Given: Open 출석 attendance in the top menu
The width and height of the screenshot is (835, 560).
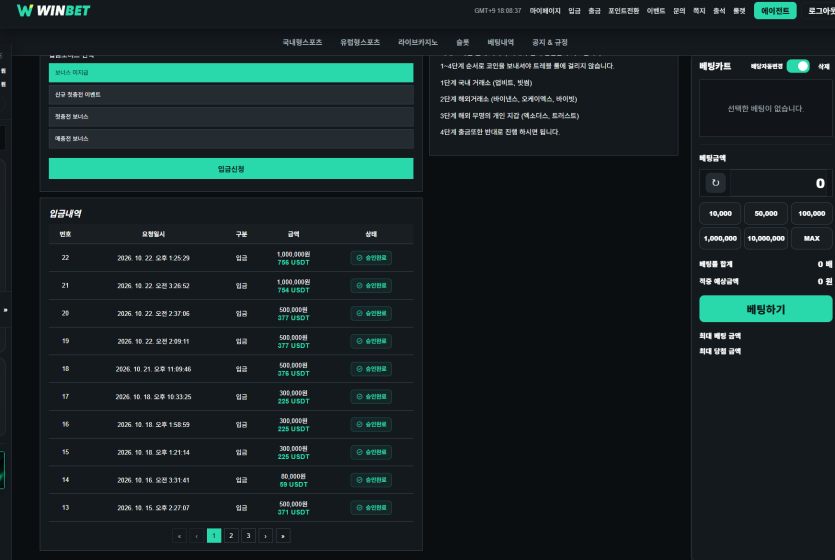Looking at the screenshot, I should (x=719, y=11).
